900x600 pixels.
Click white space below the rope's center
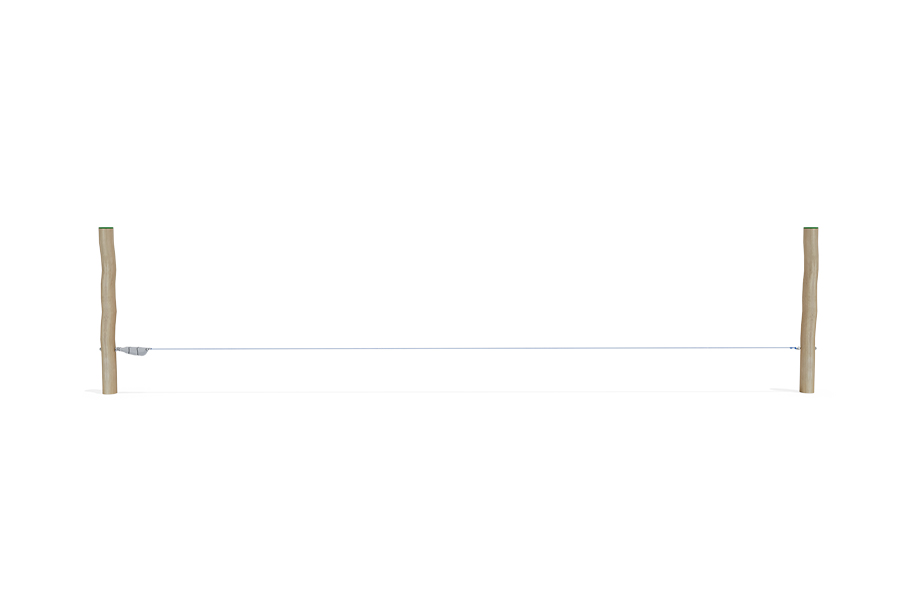click(x=460, y=450)
